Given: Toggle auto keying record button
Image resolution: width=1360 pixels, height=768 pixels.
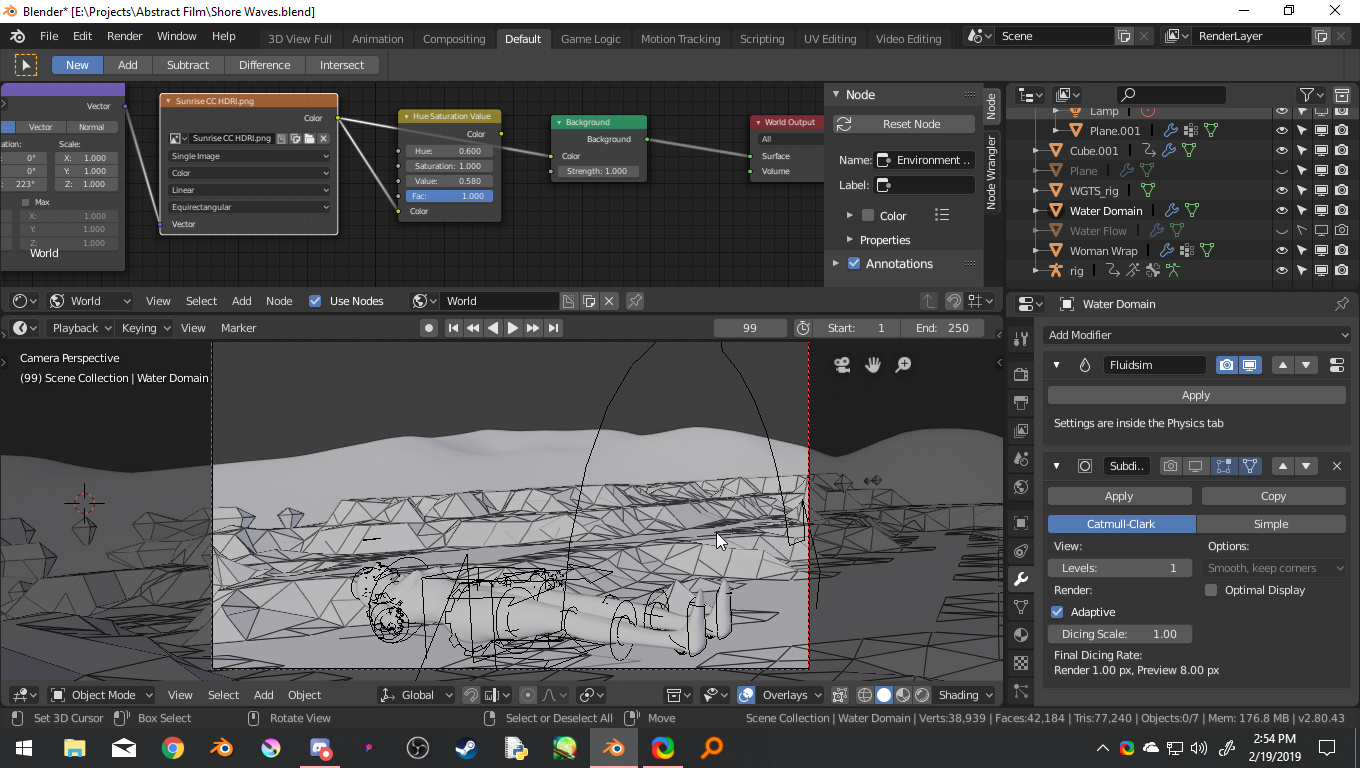Looking at the screenshot, I should 429,328.
